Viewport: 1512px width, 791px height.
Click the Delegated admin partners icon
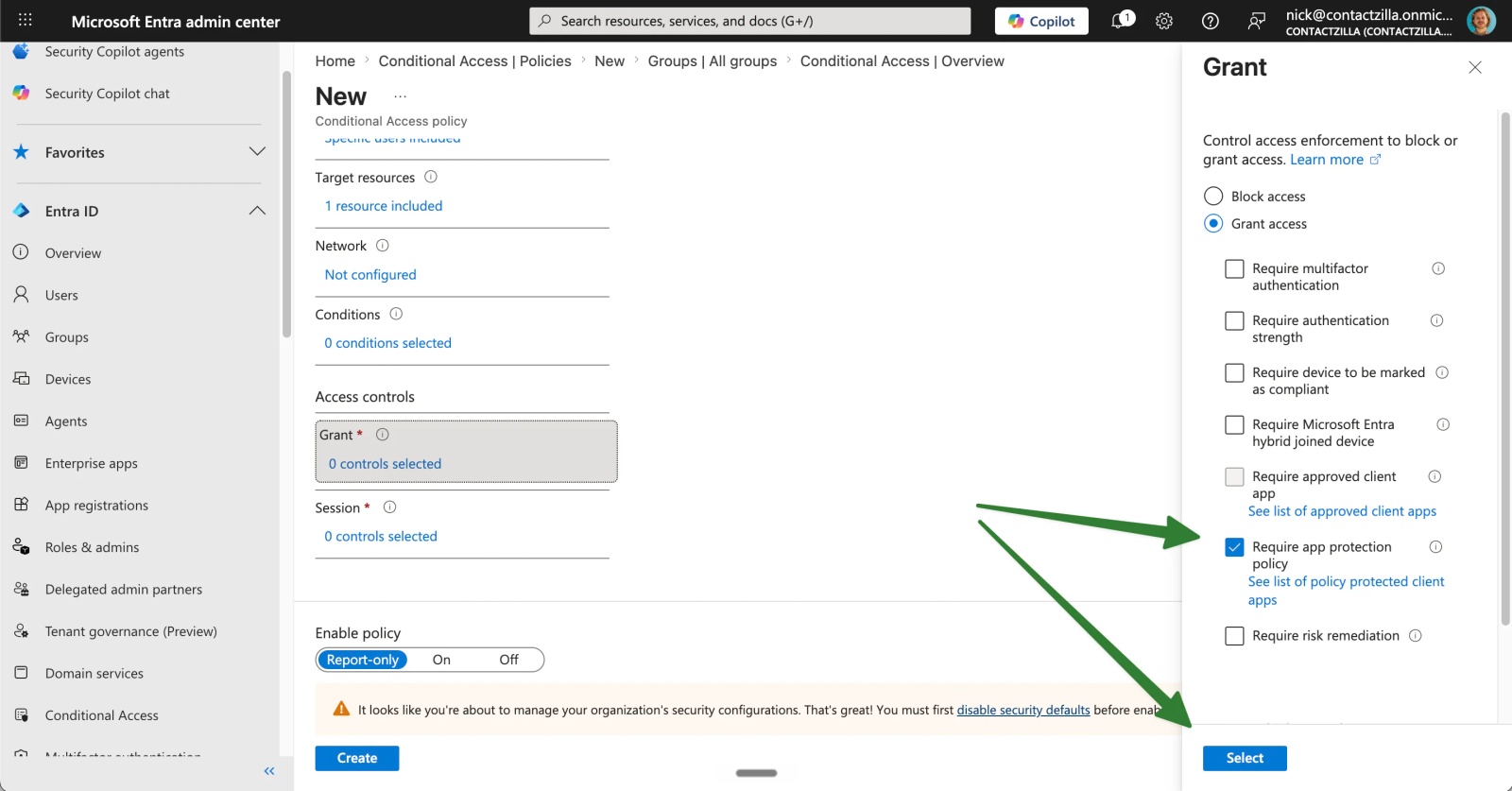[x=21, y=589]
